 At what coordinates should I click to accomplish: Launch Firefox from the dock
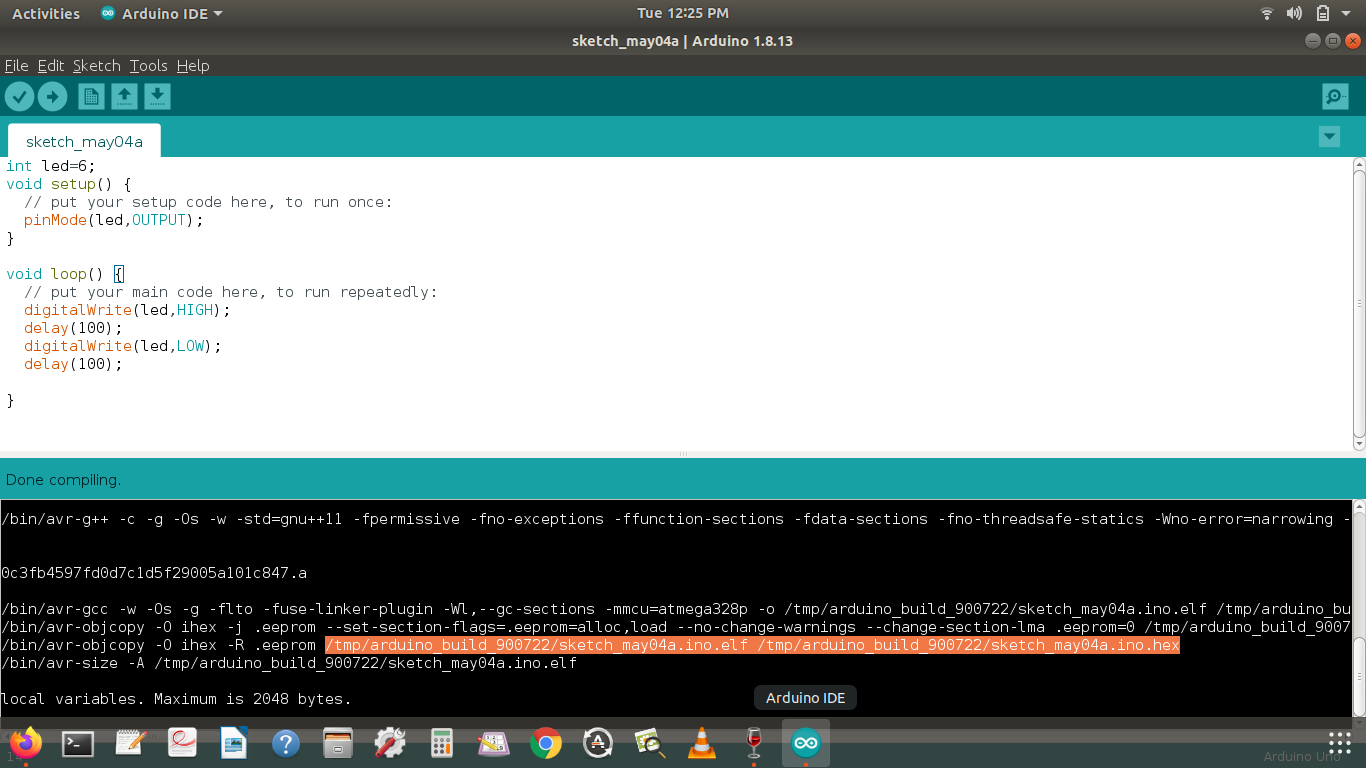pos(25,743)
